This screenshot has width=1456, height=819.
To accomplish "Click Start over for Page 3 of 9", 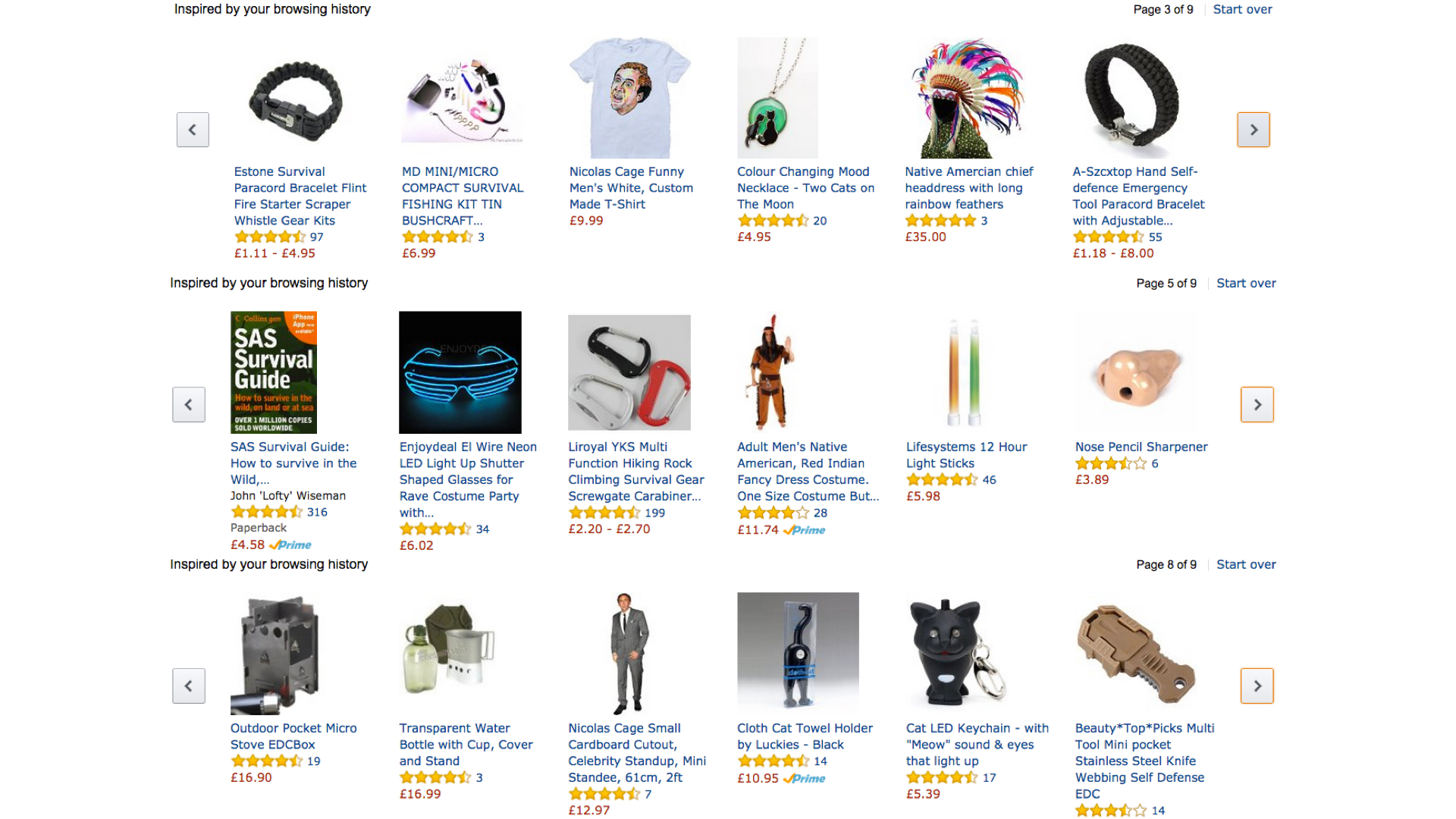I will [1242, 9].
